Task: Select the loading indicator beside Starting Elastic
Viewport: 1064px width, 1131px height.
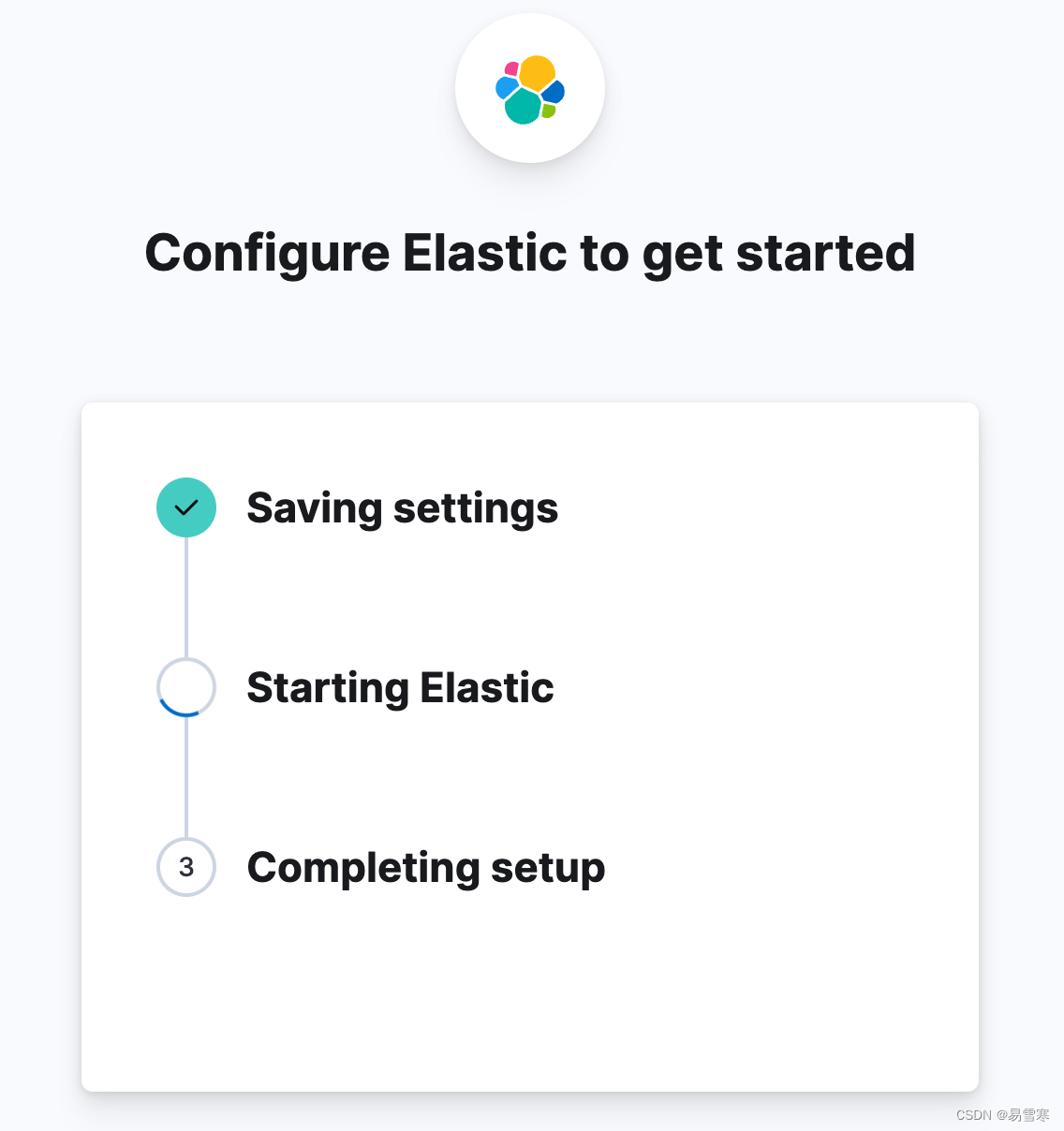Action: (x=185, y=687)
